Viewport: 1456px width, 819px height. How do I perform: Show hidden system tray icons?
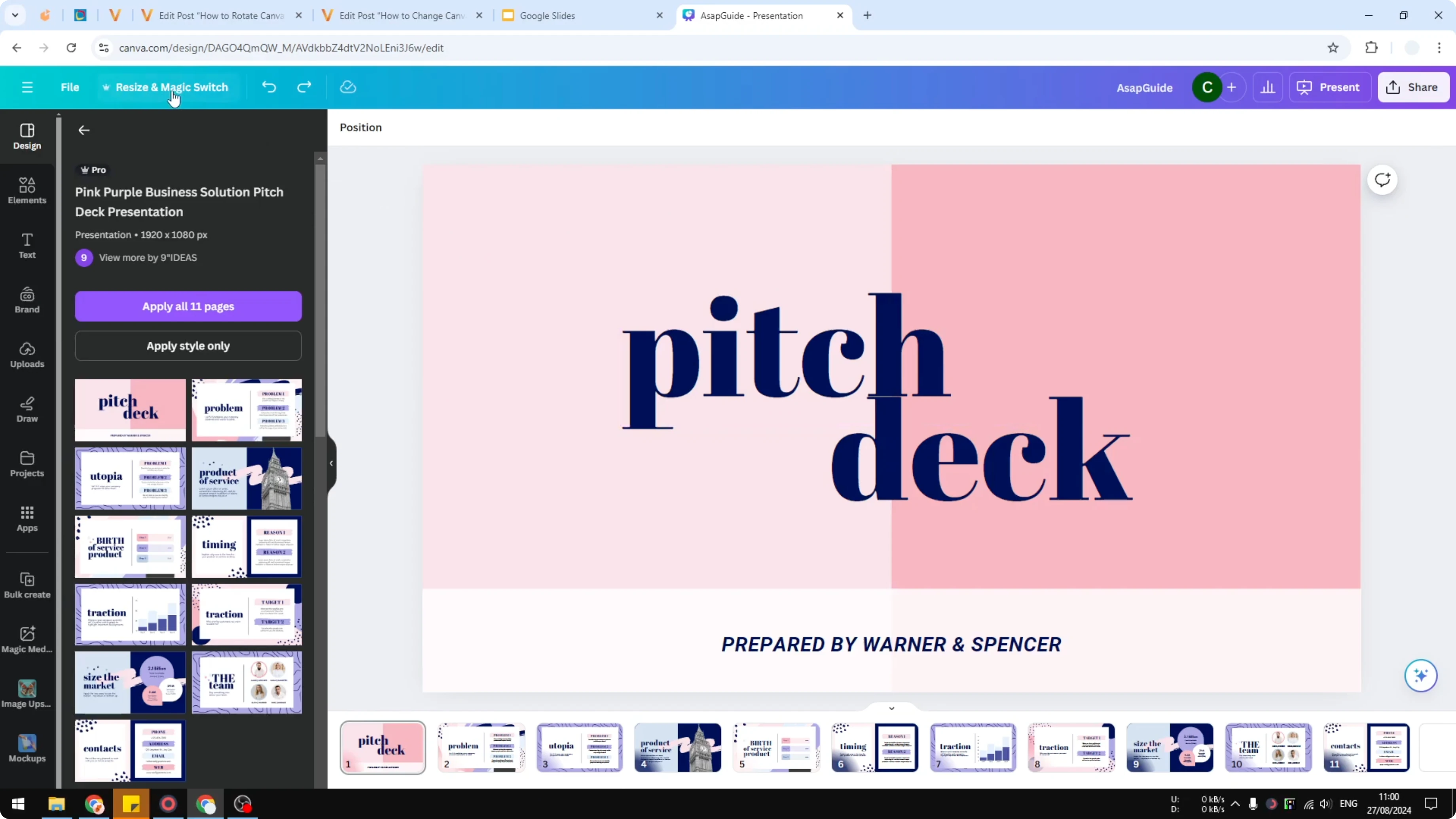tap(1235, 804)
